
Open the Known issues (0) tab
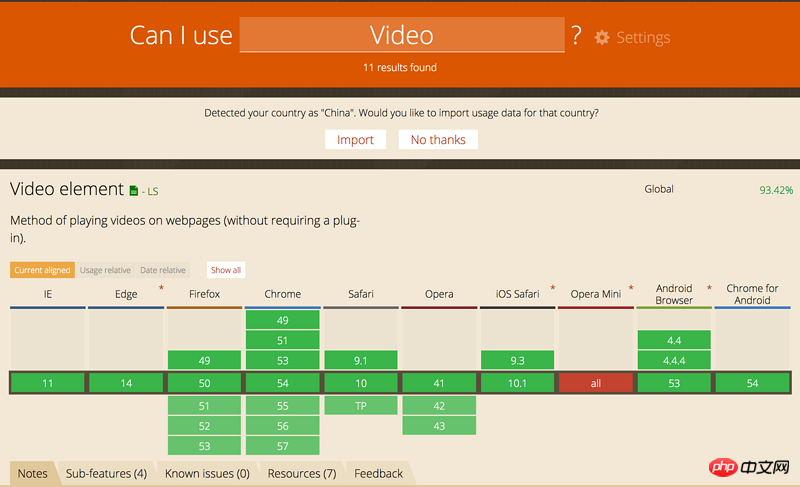click(x=206, y=473)
